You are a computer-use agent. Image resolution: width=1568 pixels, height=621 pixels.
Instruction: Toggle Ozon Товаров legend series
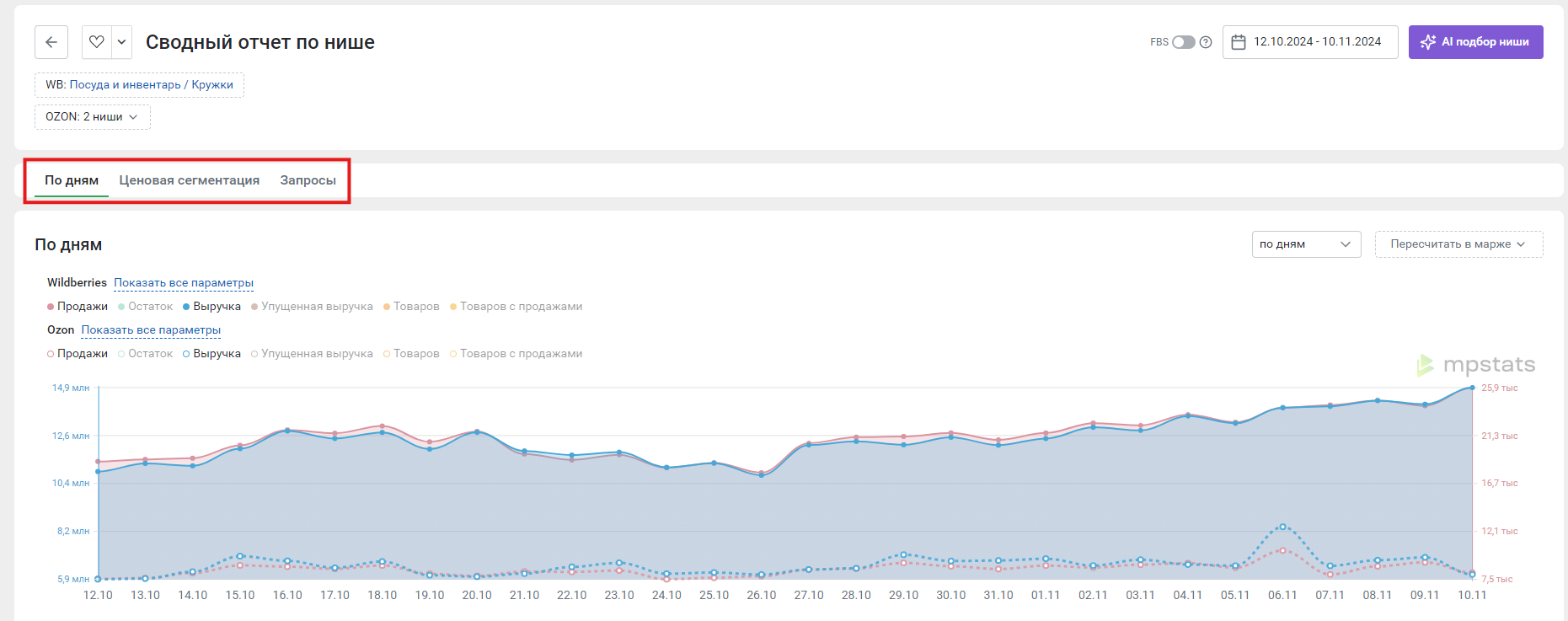tap(411, 354)
